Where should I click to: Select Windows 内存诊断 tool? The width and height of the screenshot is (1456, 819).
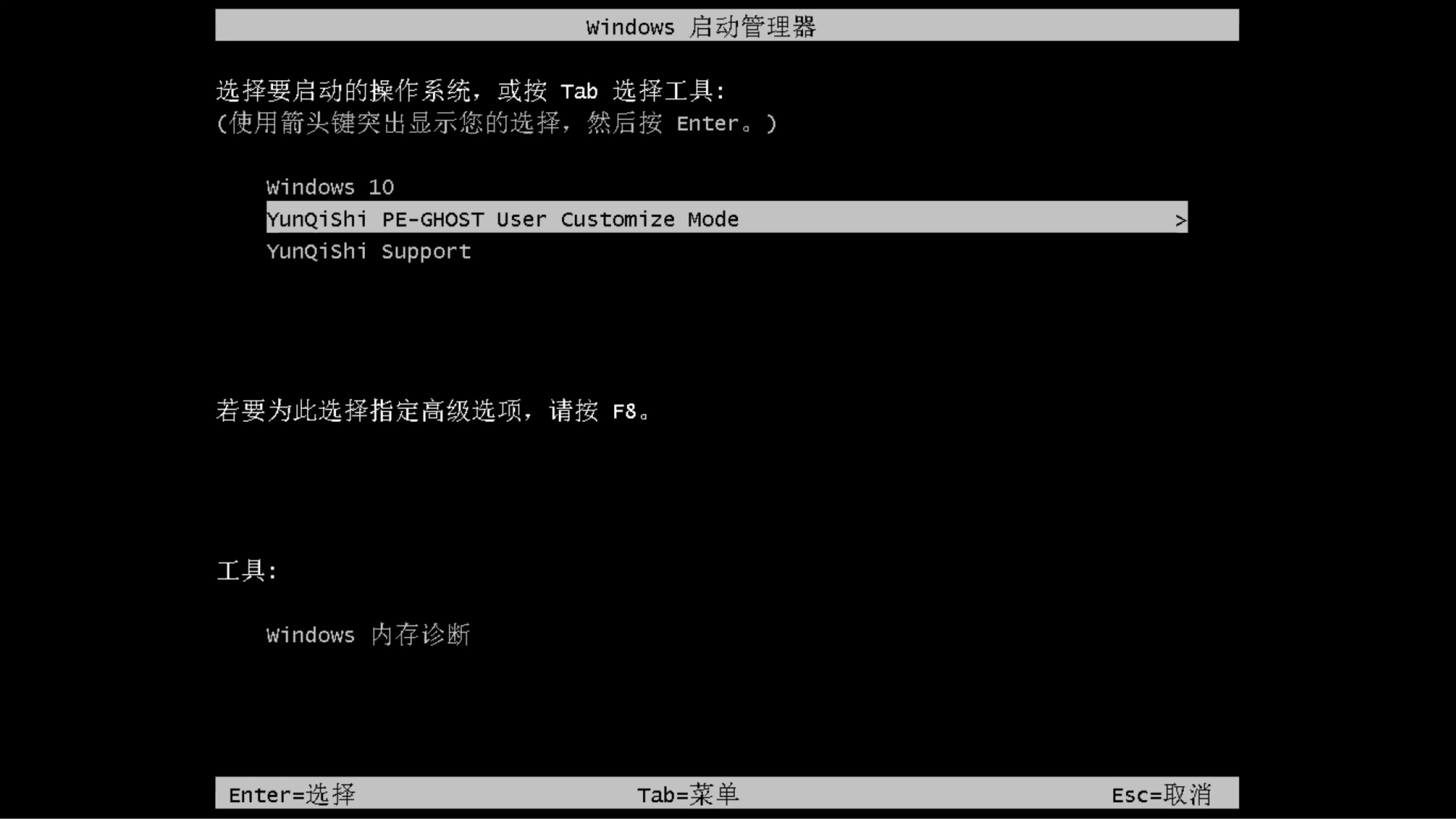click(x=368, y=635)
